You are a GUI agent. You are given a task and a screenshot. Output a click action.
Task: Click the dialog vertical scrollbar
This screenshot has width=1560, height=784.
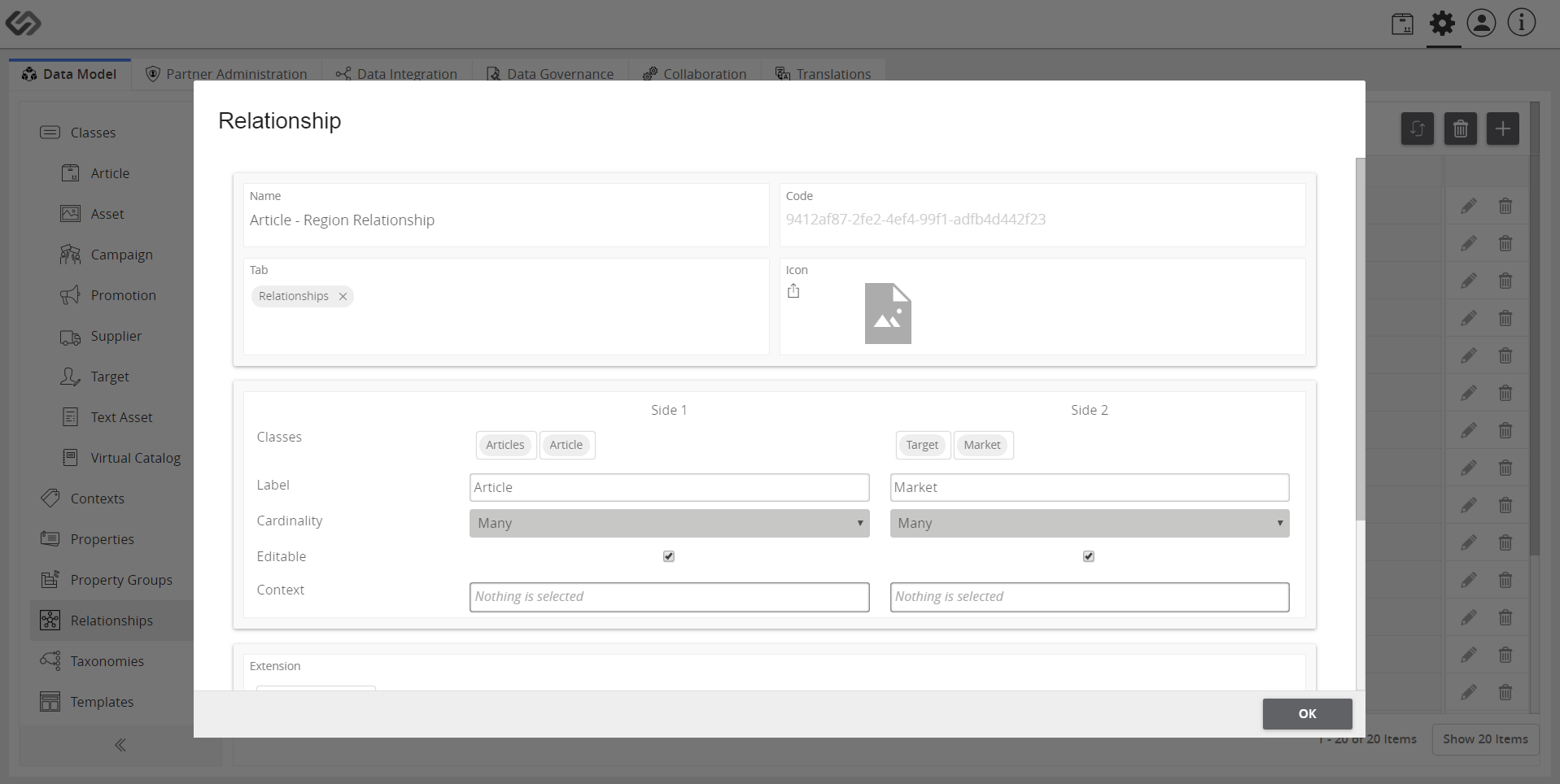click(1360, 339)
